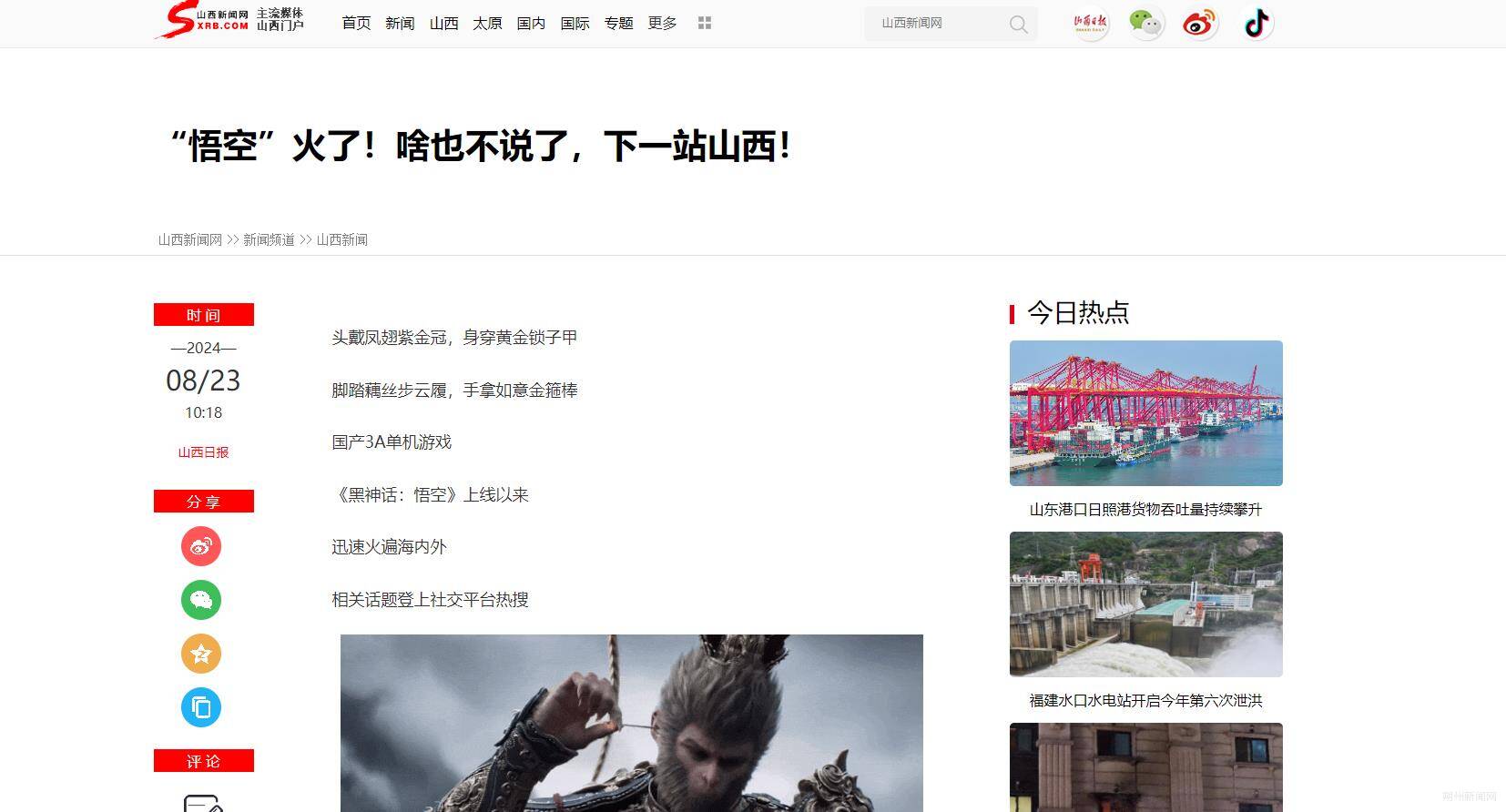The height and width of the screenshot is (812, 1506).
Task: Select the text 相关话题登上社交平台热搜
Action: click(430, 600)
